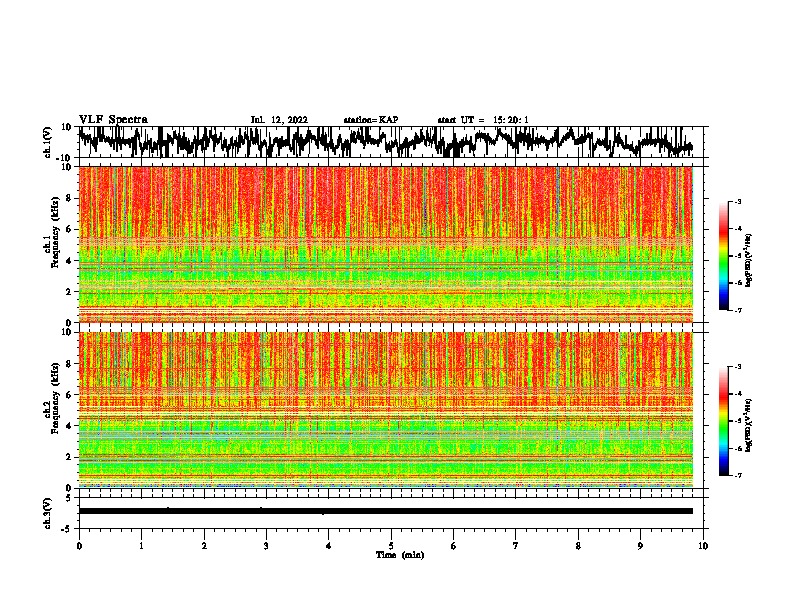Click inside the ch.2 spectrogram panel
Image resolution: width=792 pixels, height=612 pixels.
coord(386,410)
